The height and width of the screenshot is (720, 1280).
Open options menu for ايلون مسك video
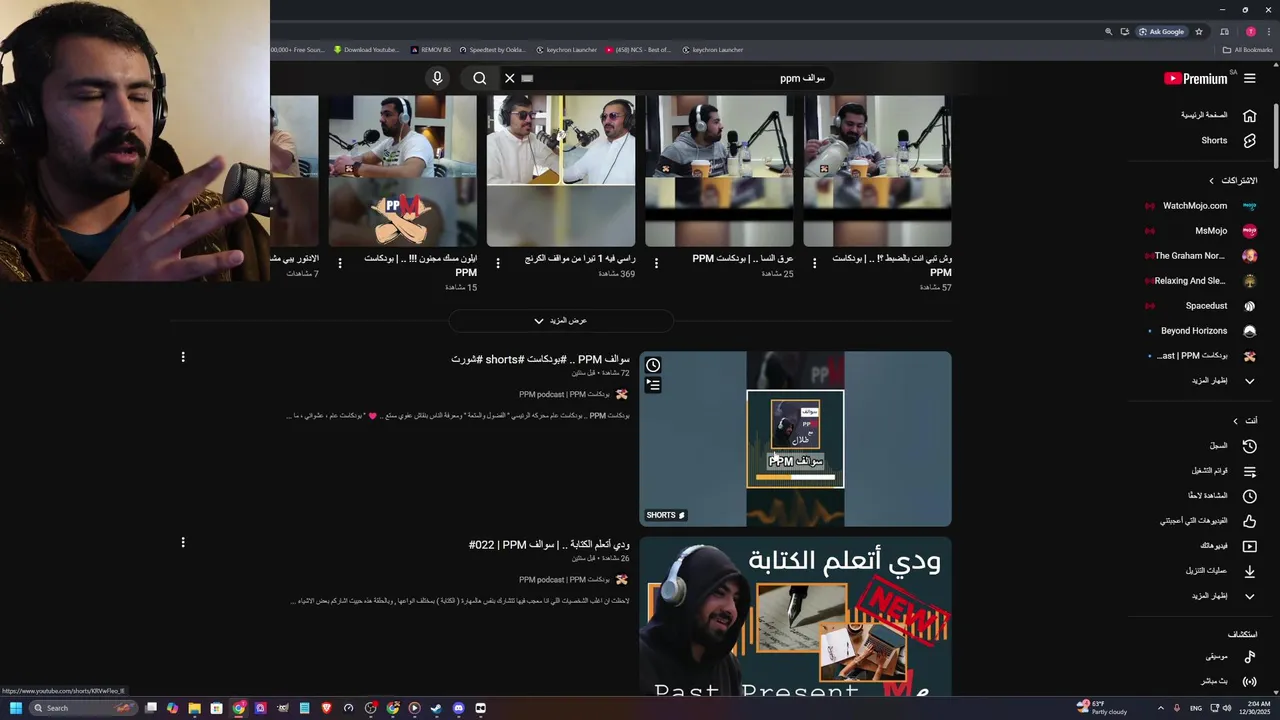(x=340, y=263)
